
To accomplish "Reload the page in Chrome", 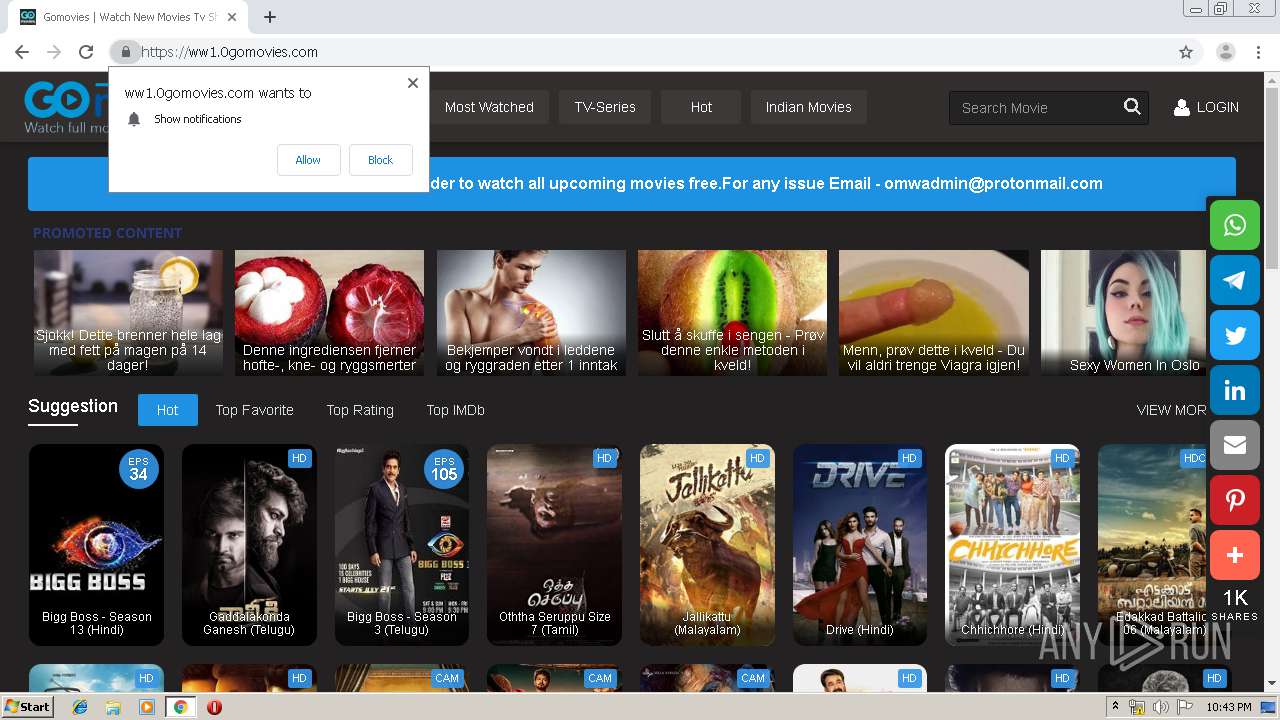I will [x=86, y=52].
